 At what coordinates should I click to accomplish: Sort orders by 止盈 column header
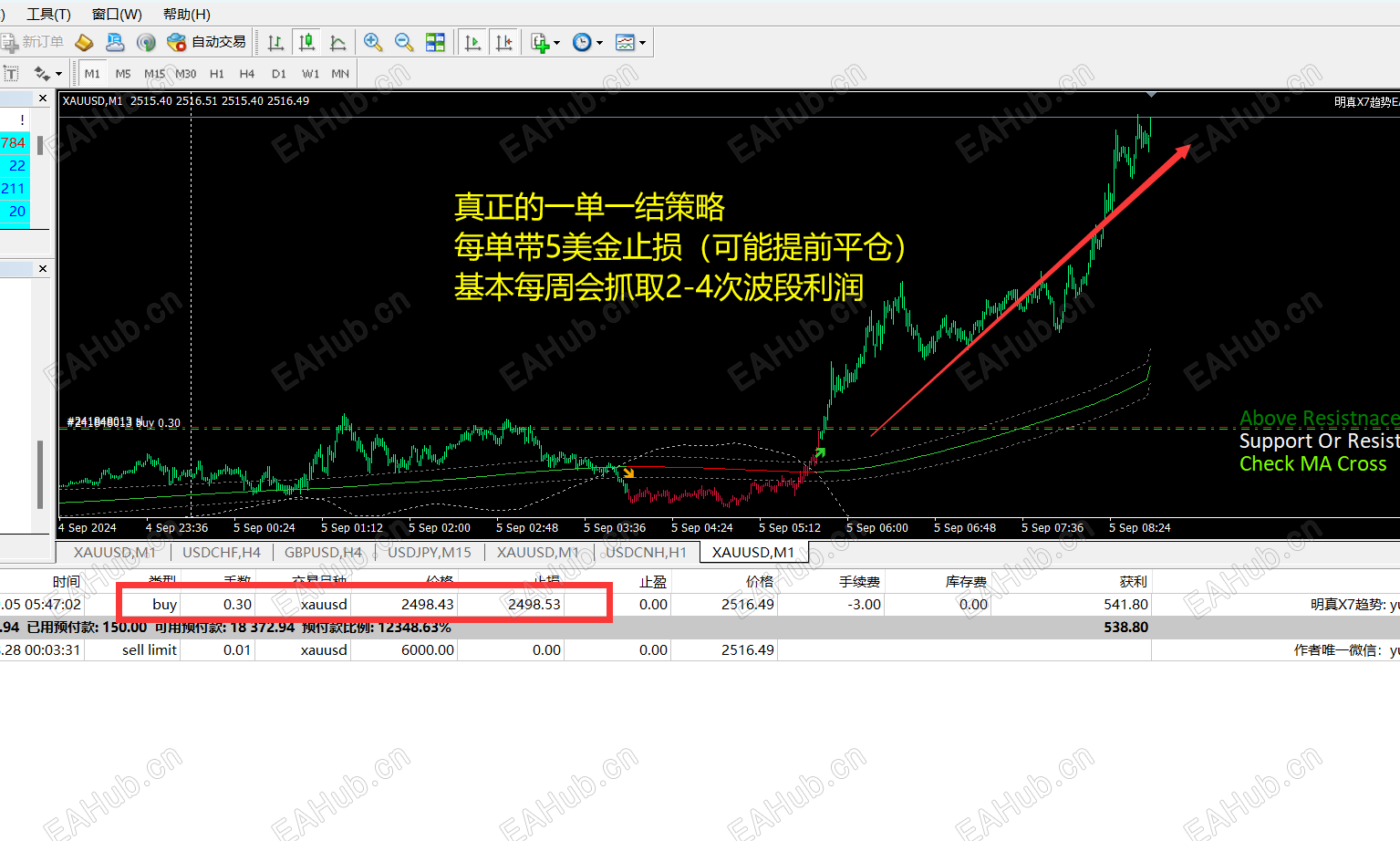click(x=653, y=581)
